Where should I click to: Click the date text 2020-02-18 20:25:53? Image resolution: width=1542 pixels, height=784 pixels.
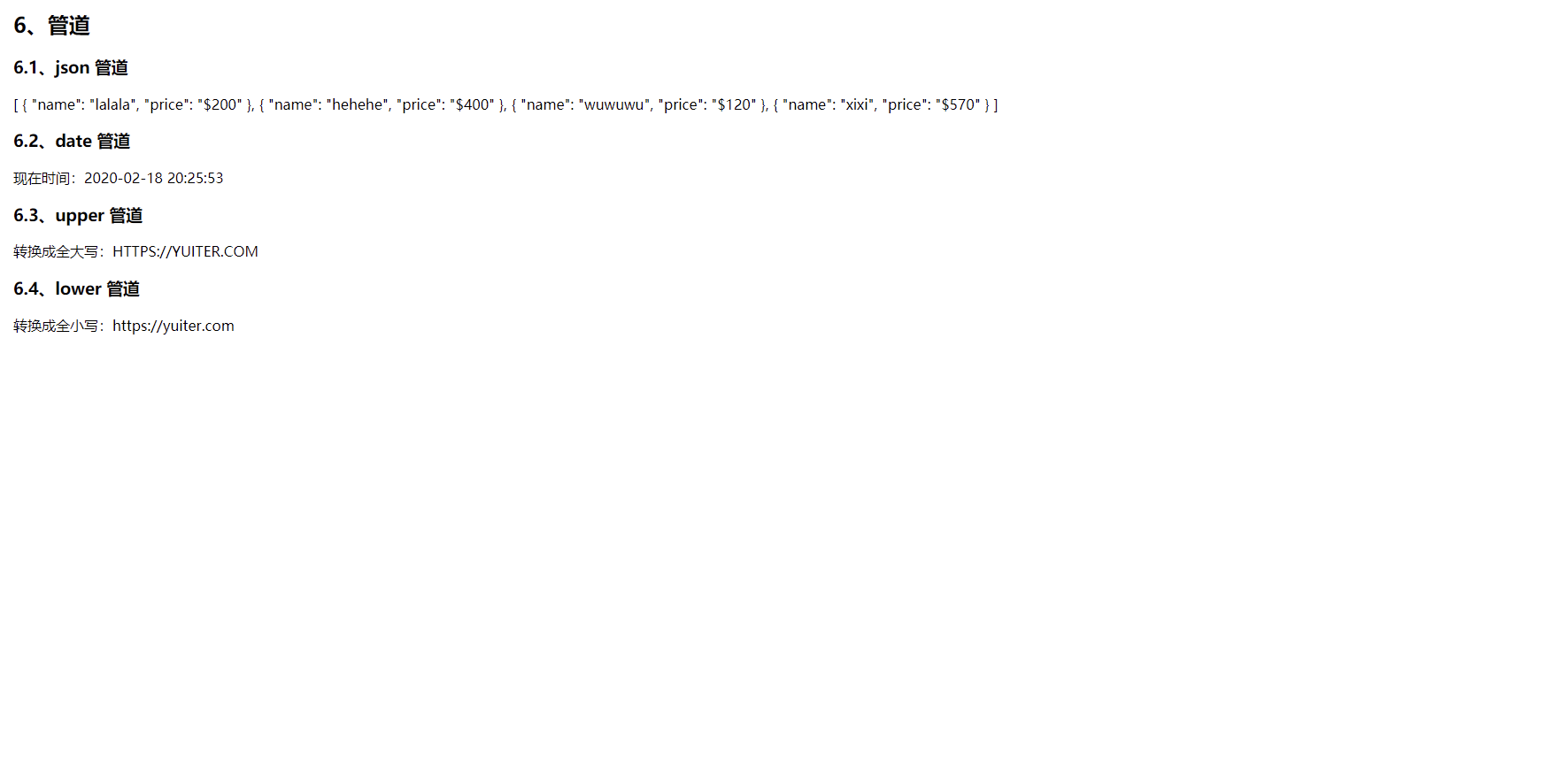(154, 178)
